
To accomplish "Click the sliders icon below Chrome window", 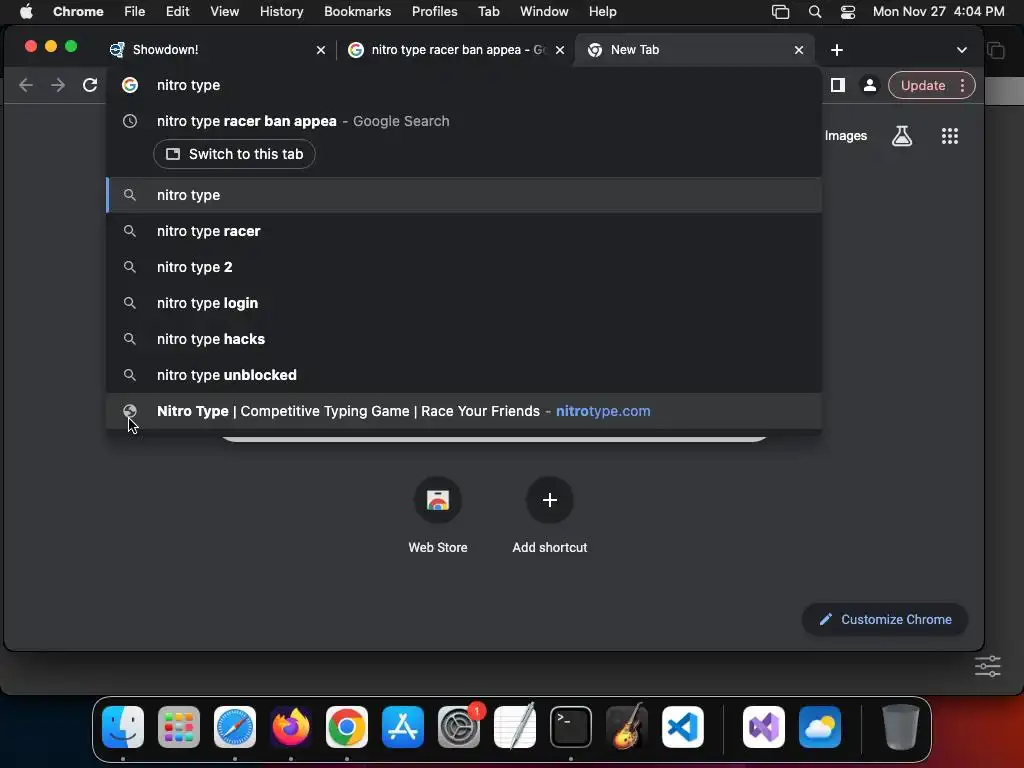I will [987, 667].
